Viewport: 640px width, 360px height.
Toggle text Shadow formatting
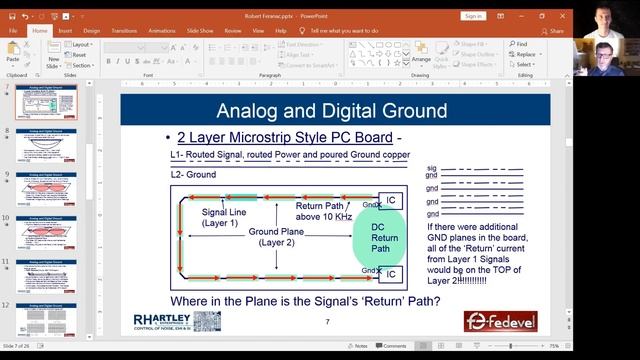click(137, 61)
